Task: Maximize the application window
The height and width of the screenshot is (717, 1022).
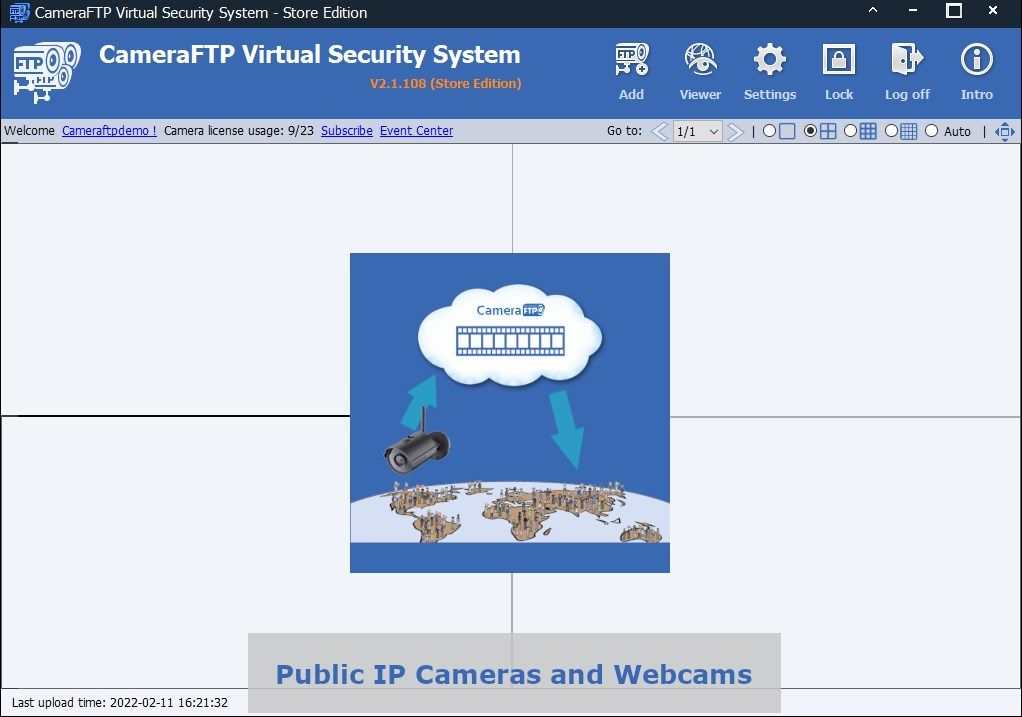Action: click(954, 10)
